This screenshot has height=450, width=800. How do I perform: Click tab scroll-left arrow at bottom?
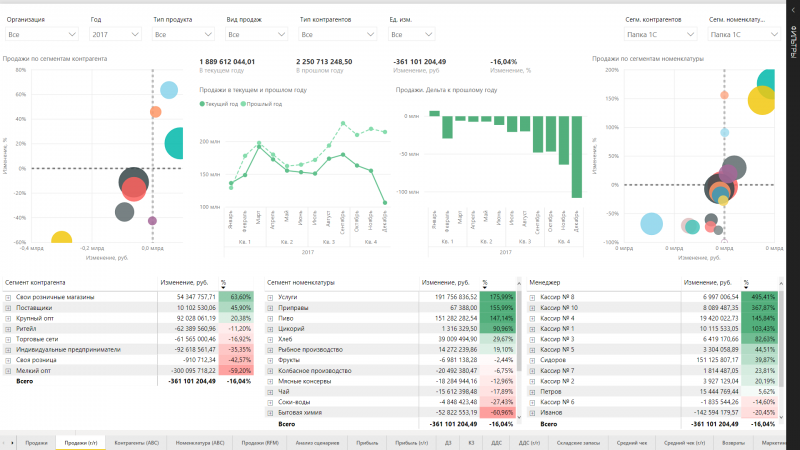[6, 441]
